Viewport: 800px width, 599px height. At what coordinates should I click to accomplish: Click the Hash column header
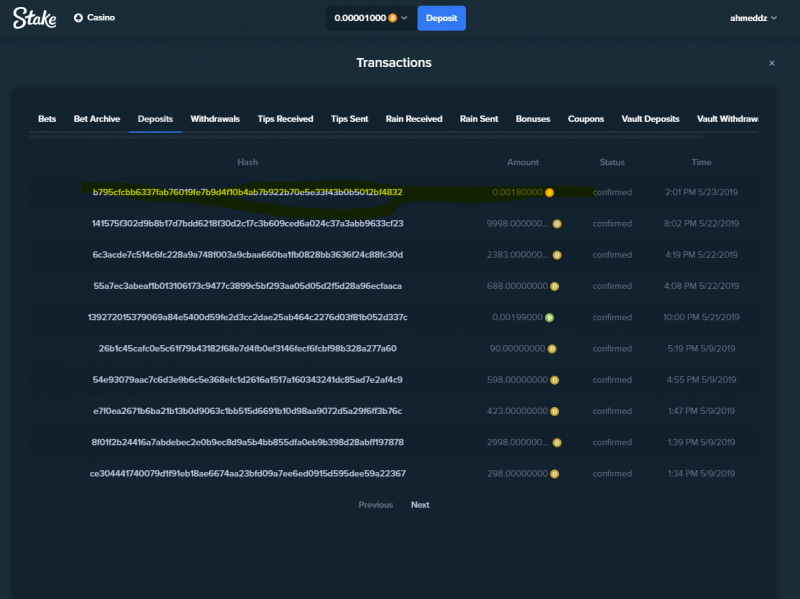coord(247,162)
